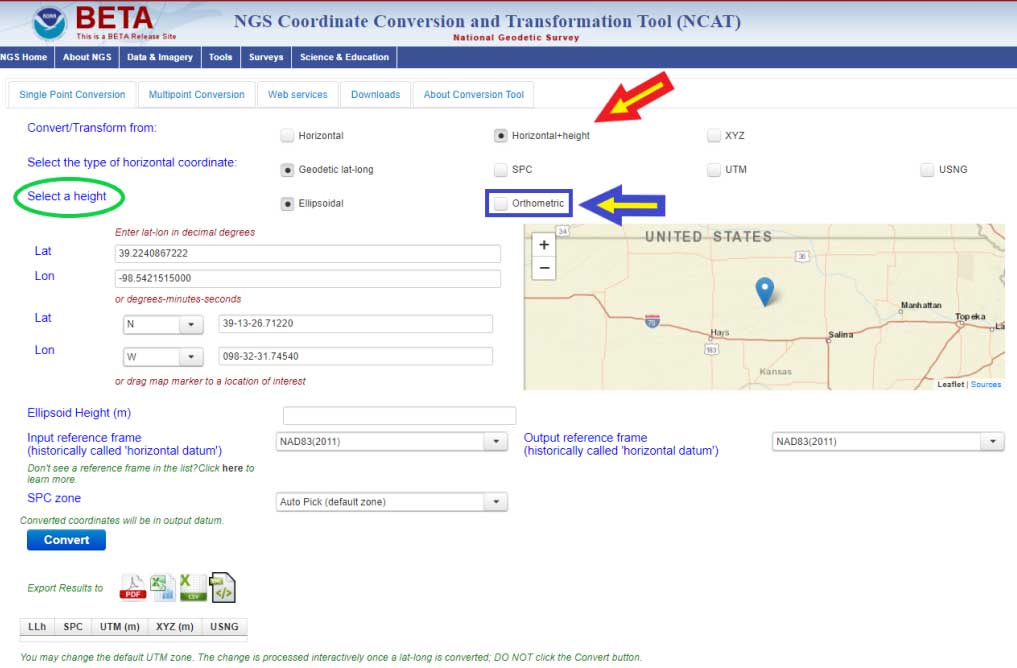
Task: Open the Input reference frame dropdown
Action: click(x=391, y=442)
